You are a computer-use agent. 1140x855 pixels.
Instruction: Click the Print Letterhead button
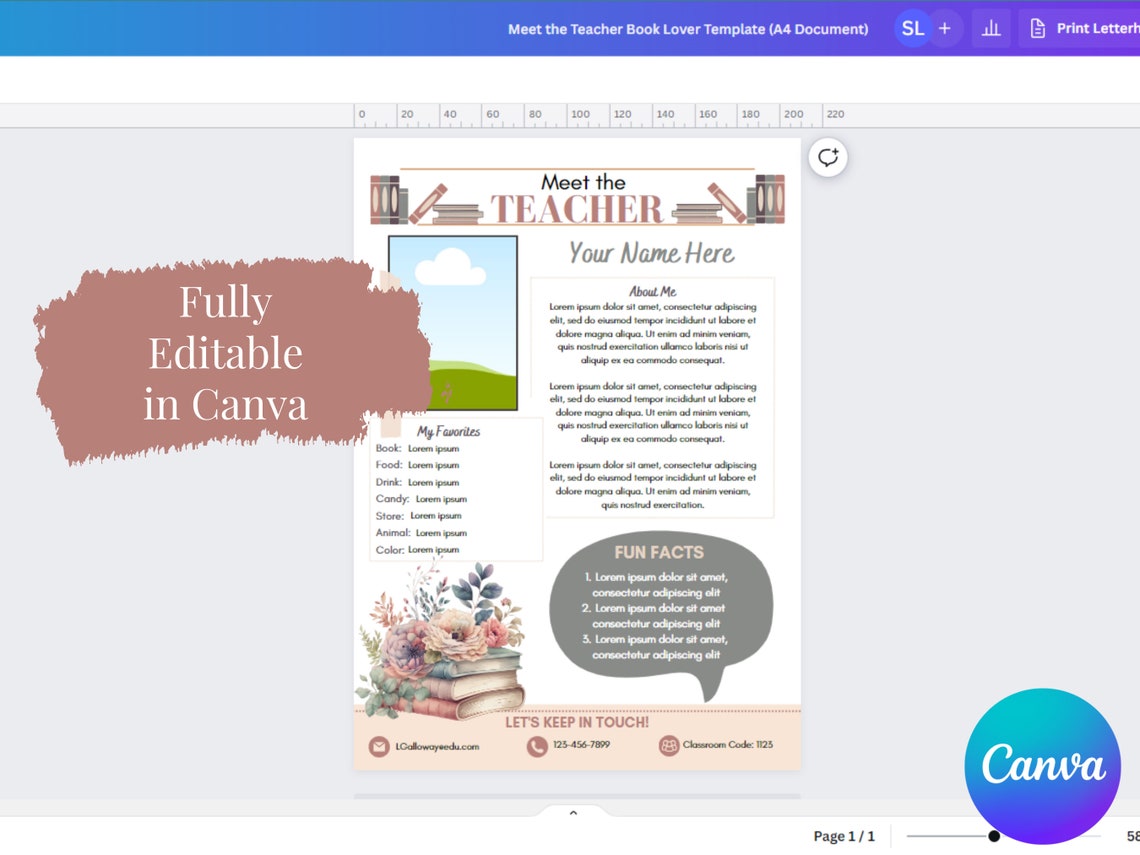click(x=1085, y=28)
